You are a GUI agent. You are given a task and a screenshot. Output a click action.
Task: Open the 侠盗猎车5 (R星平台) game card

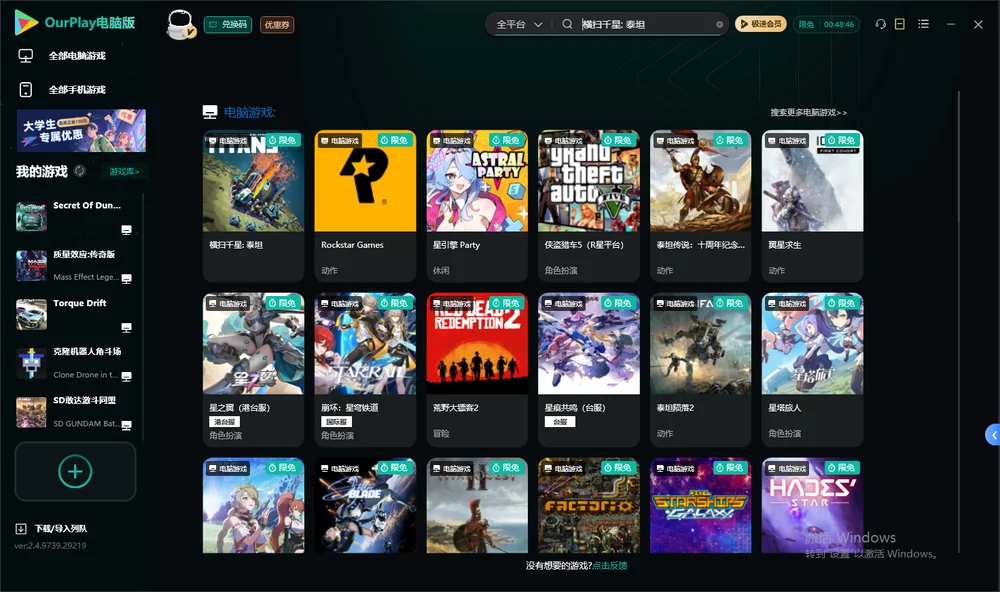tap(589, 205)
